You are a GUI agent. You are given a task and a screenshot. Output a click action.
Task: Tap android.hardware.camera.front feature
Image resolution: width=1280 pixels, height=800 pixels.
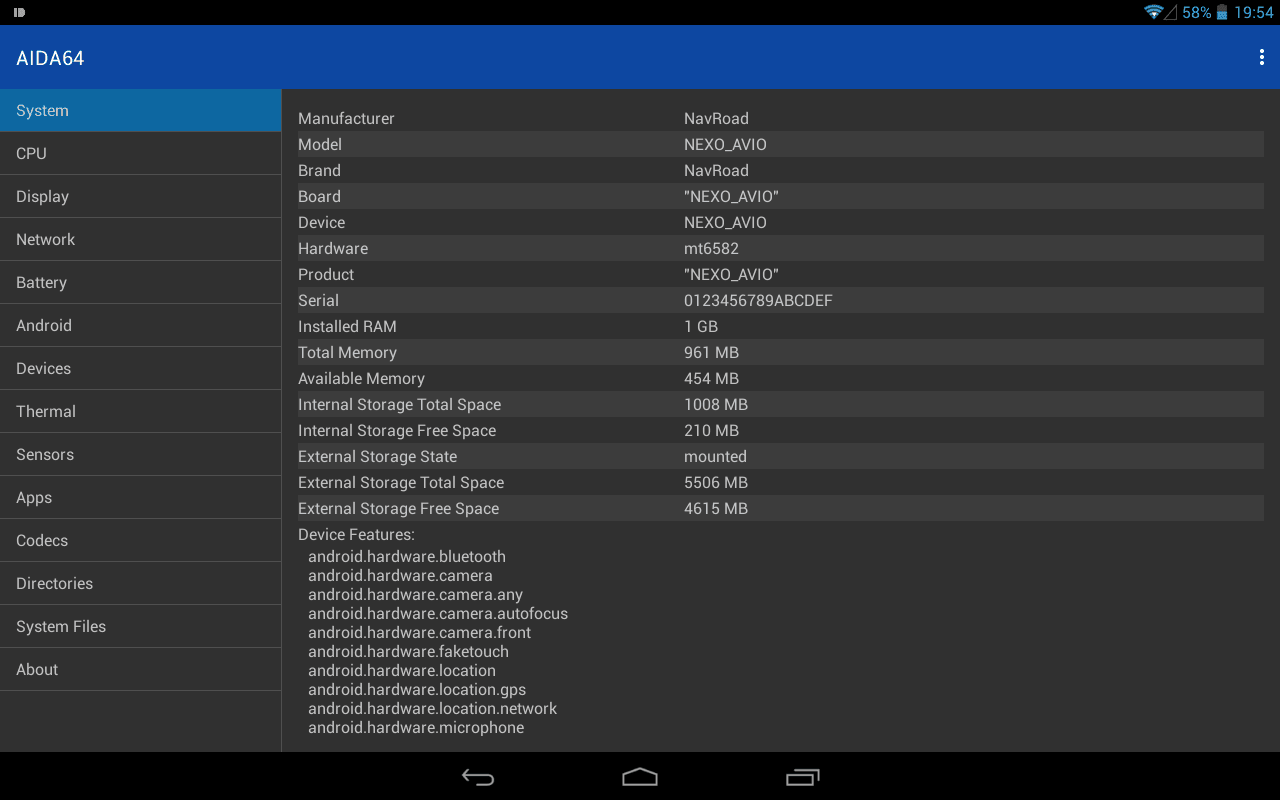click(419, 632)
